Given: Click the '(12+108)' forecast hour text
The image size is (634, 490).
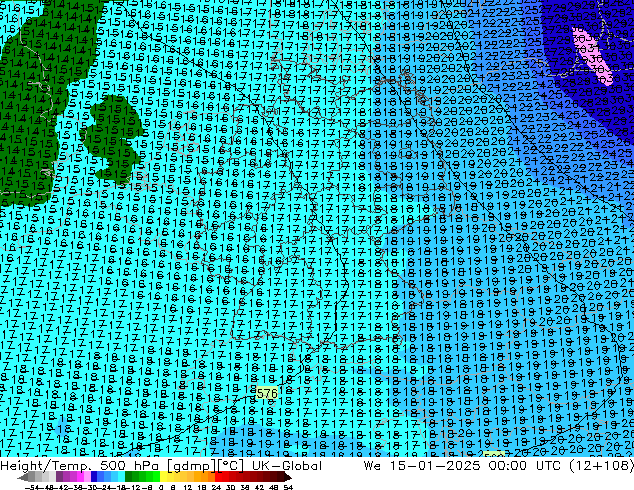Looking at the screenshot, I should [x=602, y=466].
